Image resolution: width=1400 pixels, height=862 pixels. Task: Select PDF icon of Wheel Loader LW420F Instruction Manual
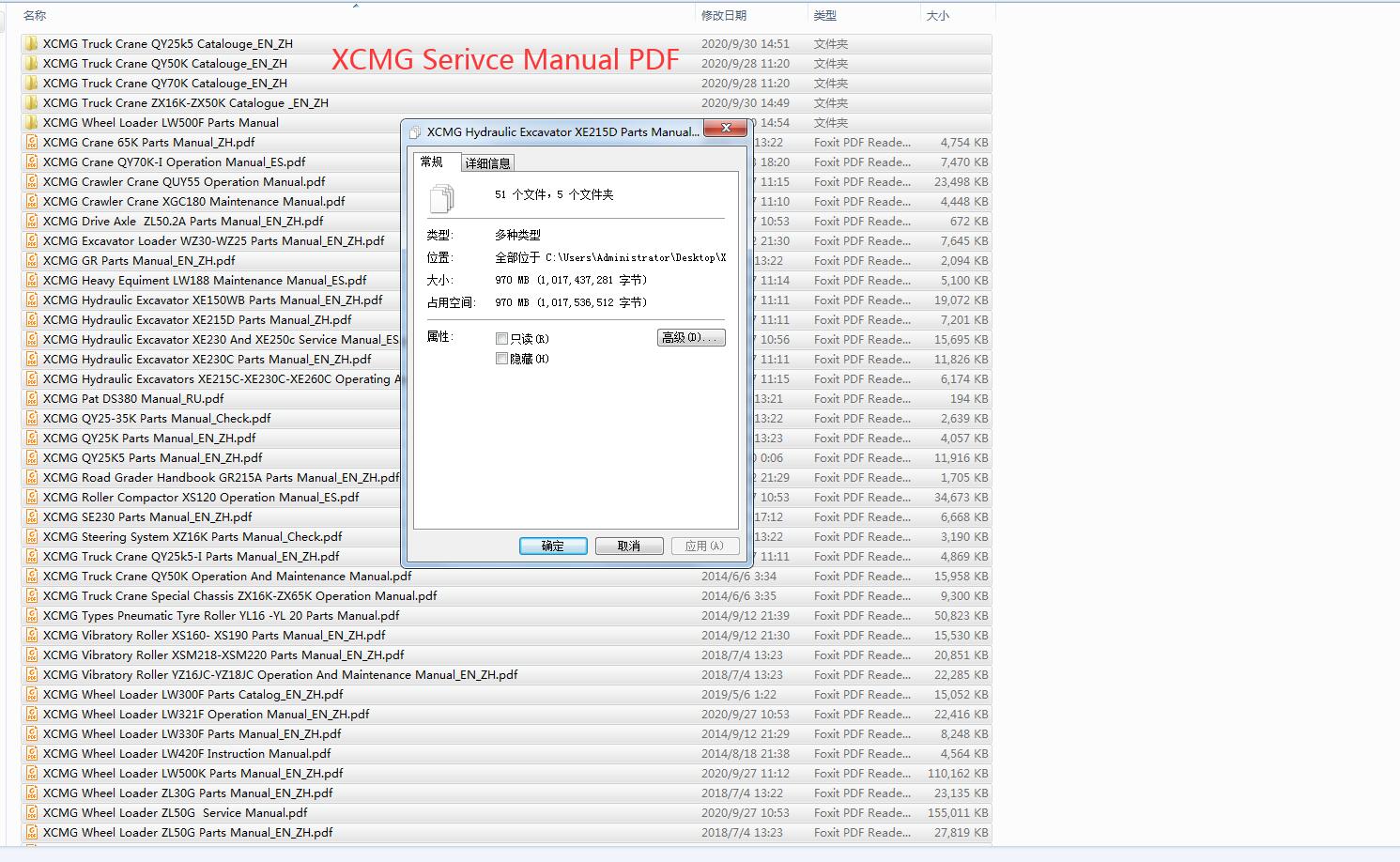[32, 753]
